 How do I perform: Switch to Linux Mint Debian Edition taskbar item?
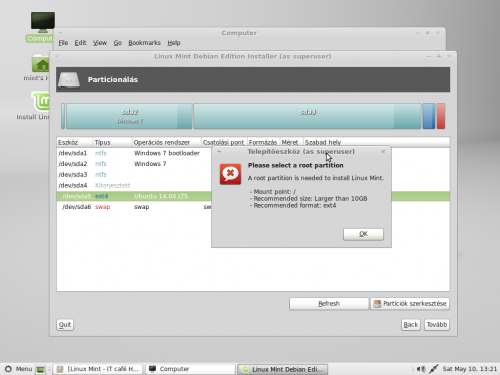pos(282,369)
